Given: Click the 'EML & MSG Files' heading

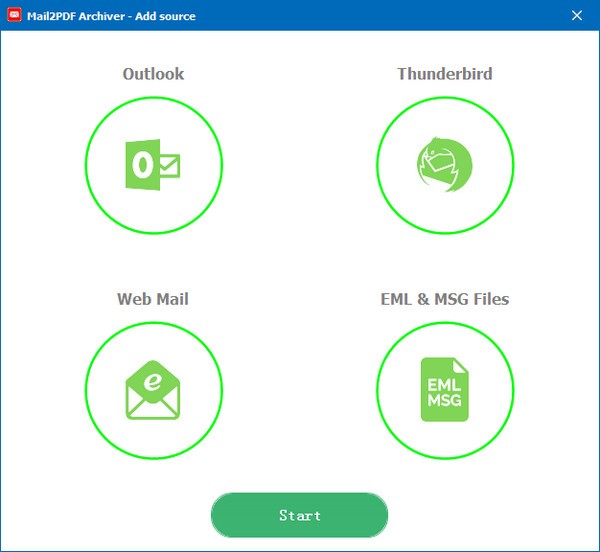Looking at the screenshot, I should tap(444, 299).
